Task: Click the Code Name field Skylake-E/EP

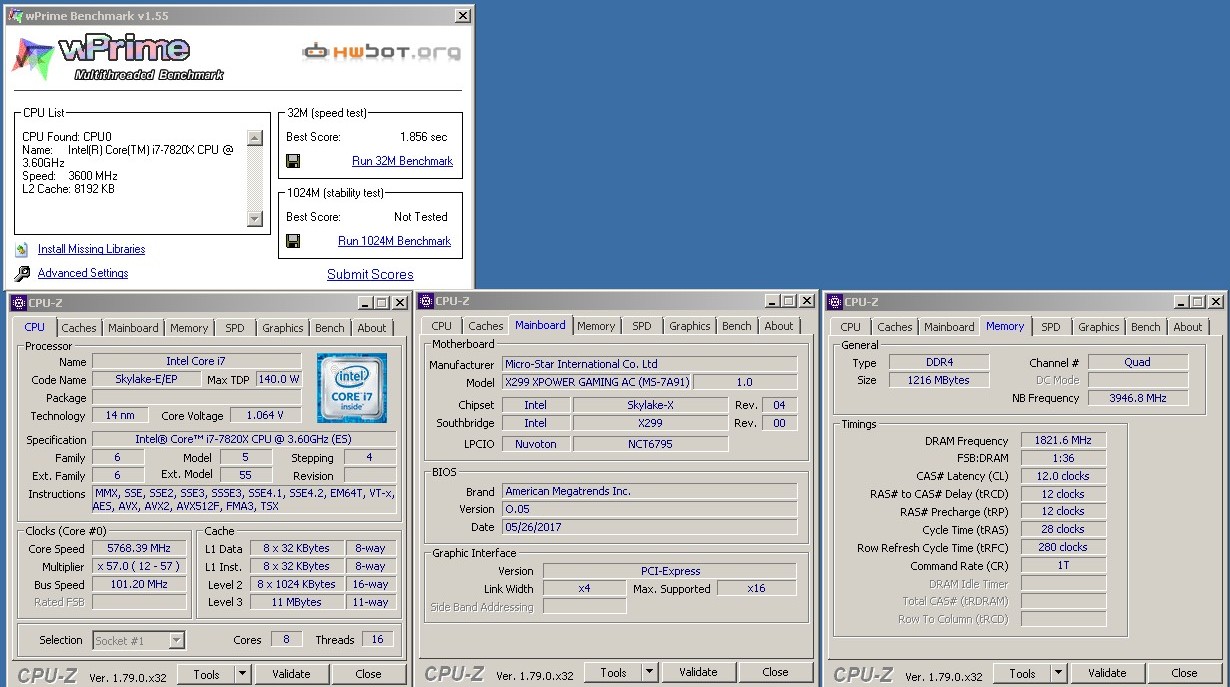Action: [145, 380]
